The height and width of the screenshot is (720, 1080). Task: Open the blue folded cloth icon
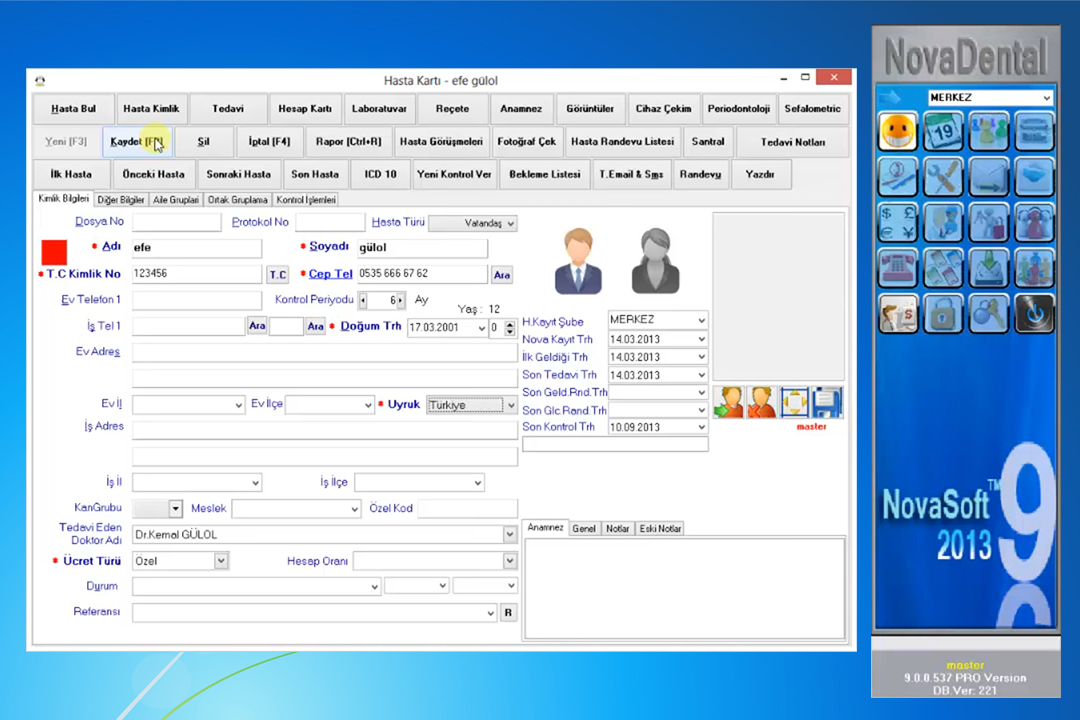(1035, 177)
